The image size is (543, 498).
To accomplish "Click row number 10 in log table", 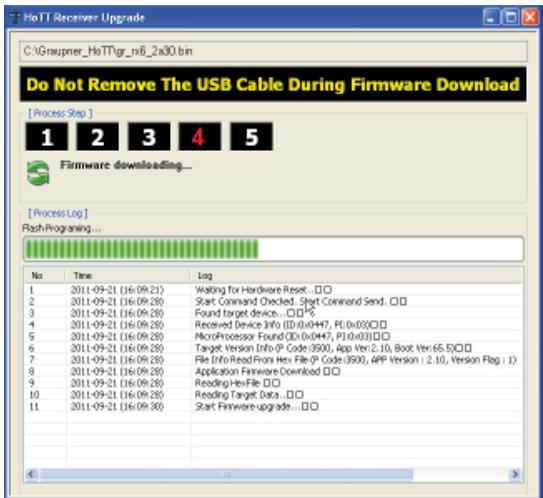I will point(34,395).
